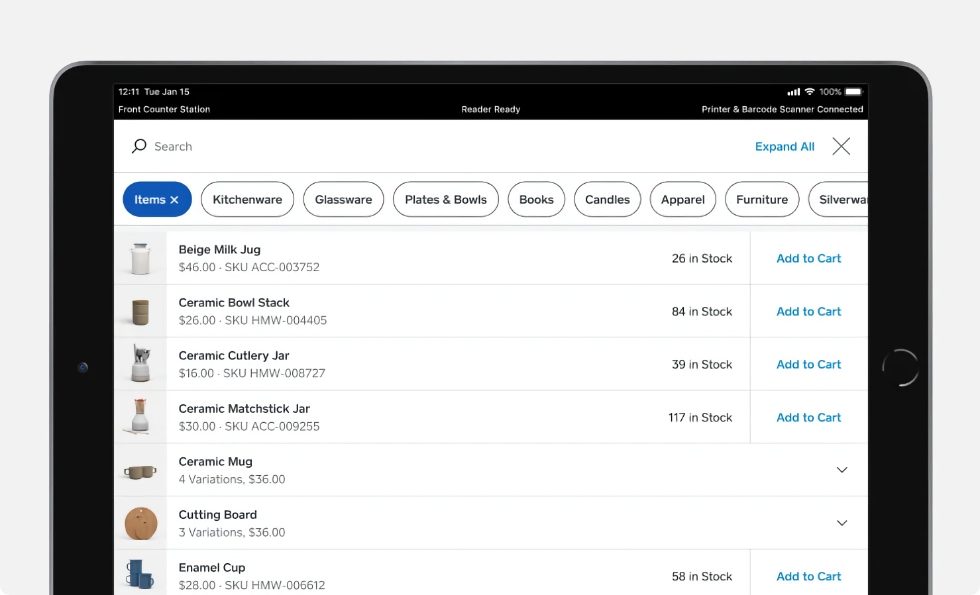Select the Furniture category chip

[x=762, y=199]
